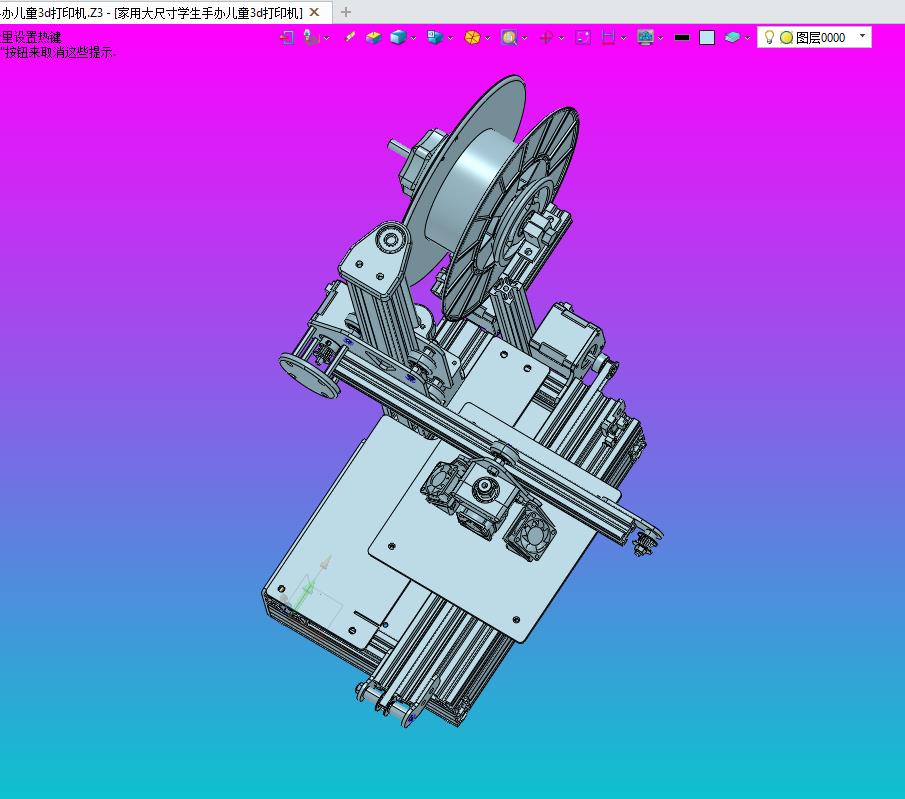Open the orange sphere icon's dropdown arrow
The width and height of the screenshot is (905, 799).
click(488, 38)
